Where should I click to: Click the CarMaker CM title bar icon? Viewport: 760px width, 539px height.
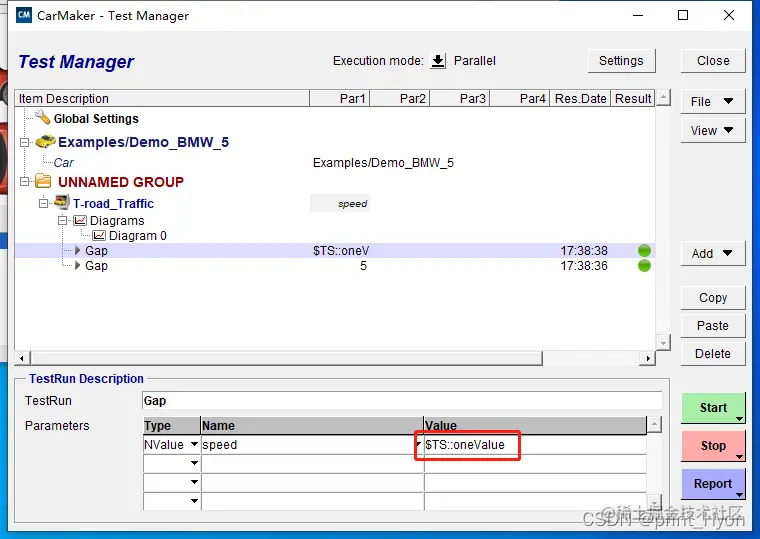click(x=24, y=15)
